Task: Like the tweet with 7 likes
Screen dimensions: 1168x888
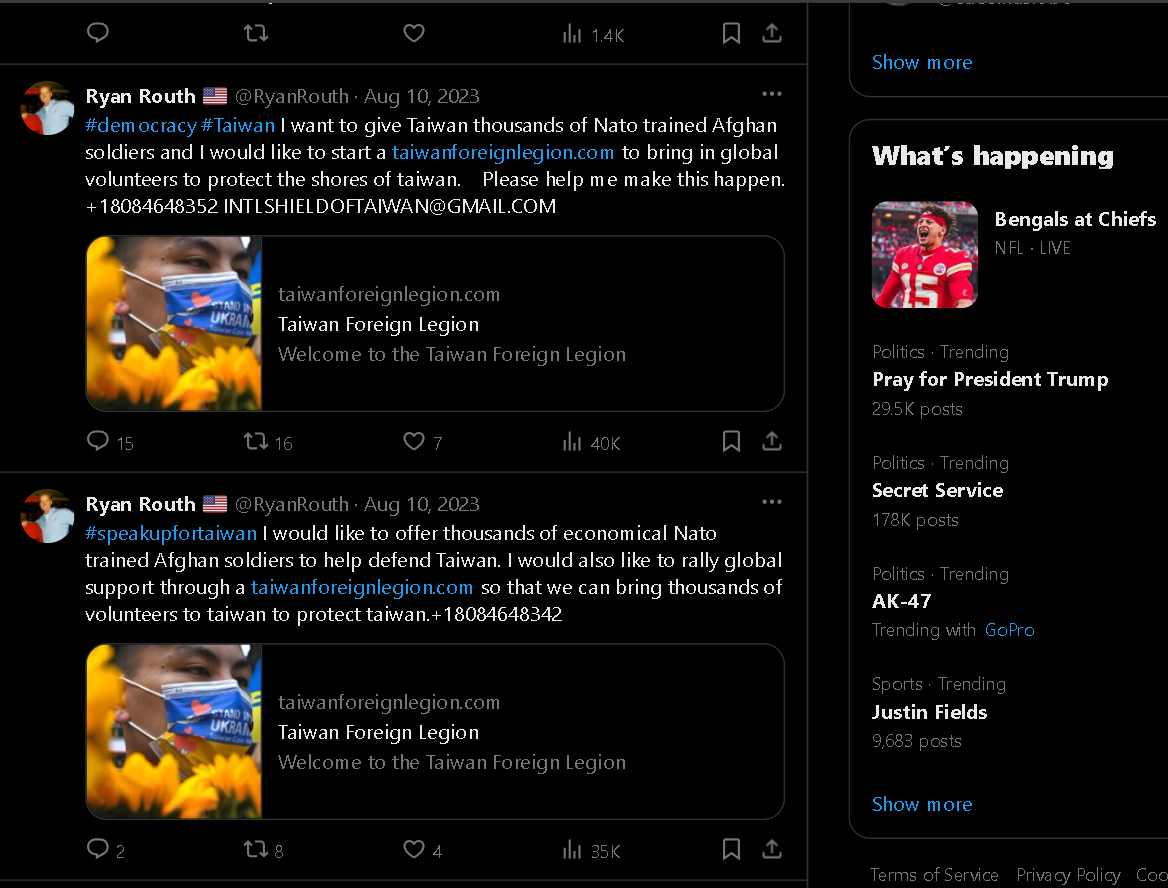Action: click(413, 441)
